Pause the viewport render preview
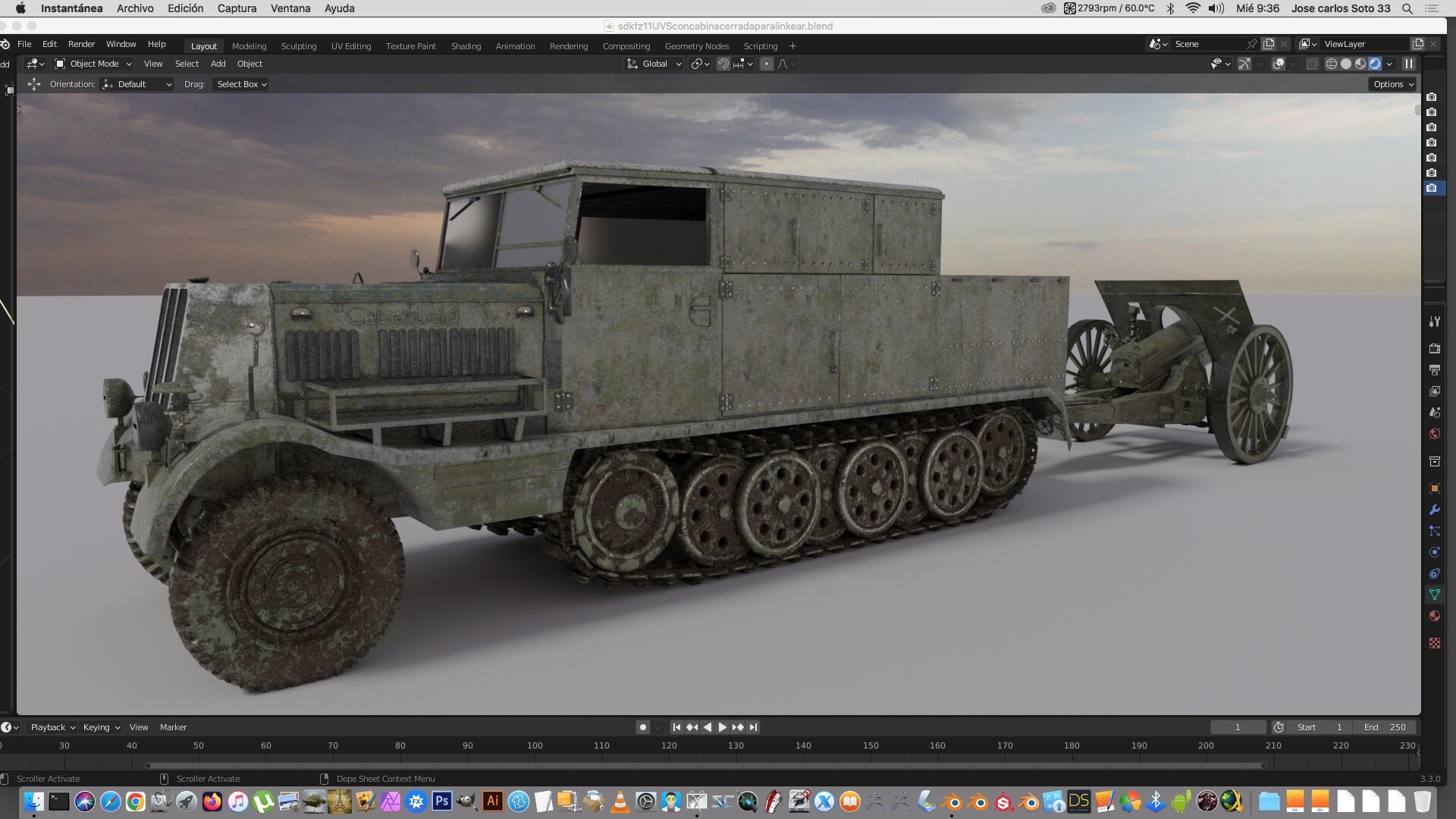 (x=1409, y=64)
